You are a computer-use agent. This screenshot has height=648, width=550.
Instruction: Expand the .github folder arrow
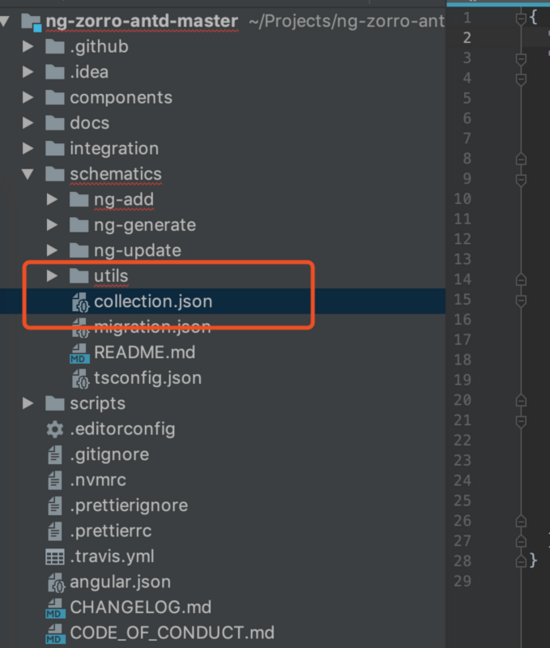pos(28,46)
